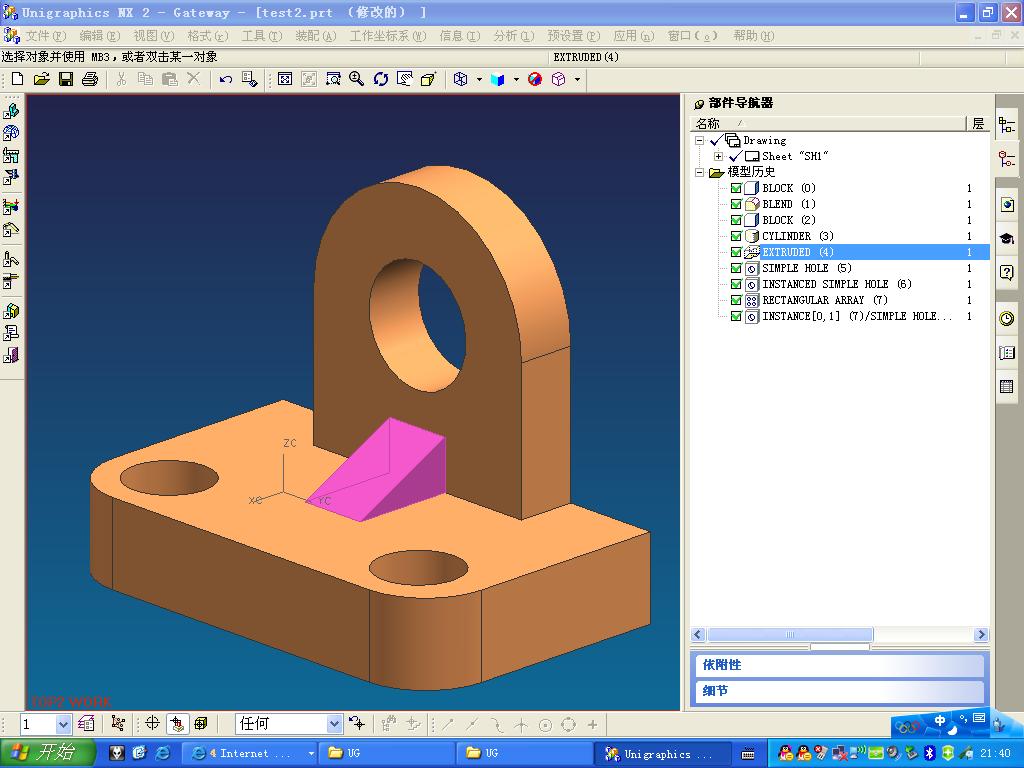
Task: Click the Zoom window icon with magnifier box
Action: click(333, 79)
